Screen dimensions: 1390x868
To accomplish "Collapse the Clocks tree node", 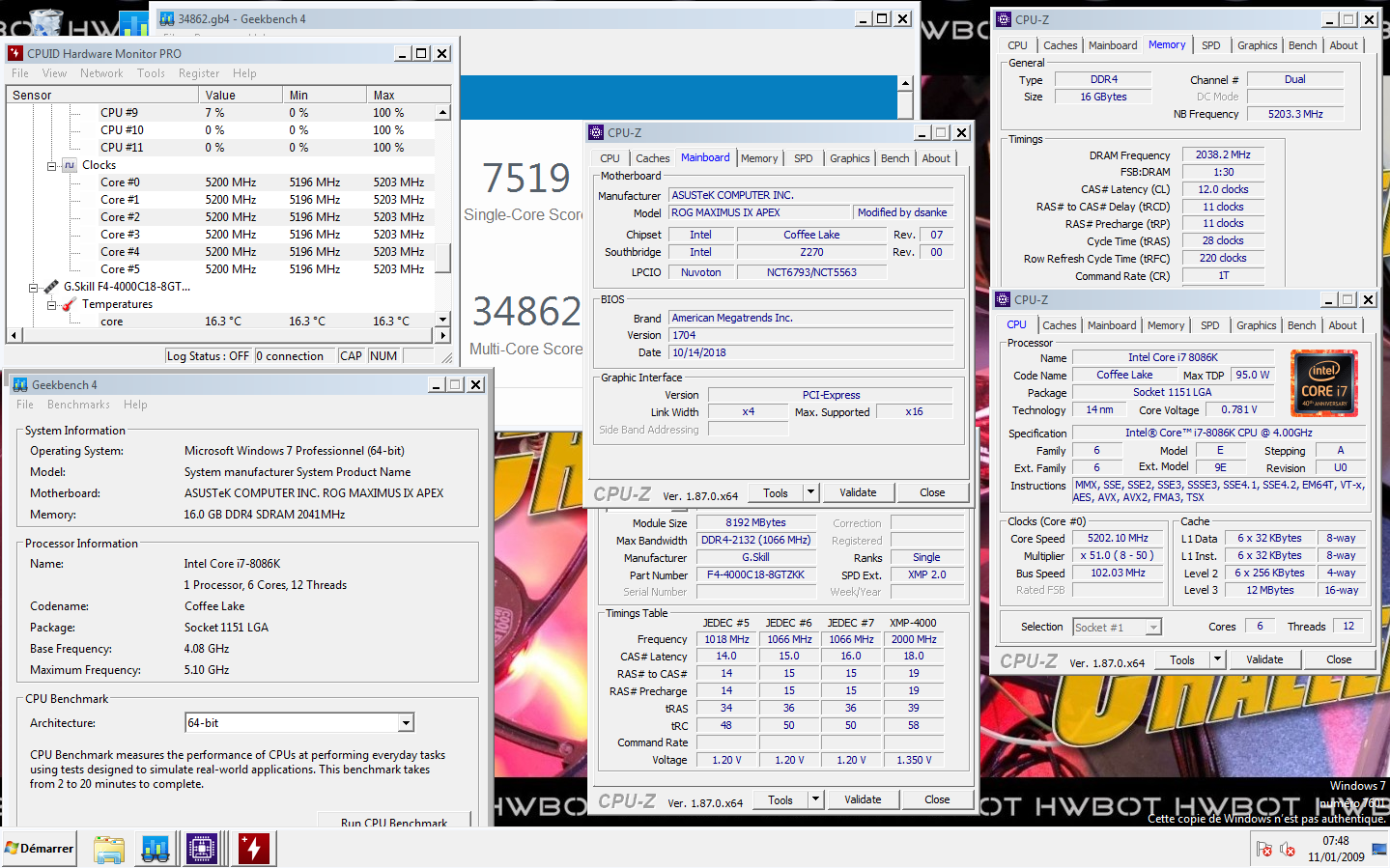I will [52, 166].
